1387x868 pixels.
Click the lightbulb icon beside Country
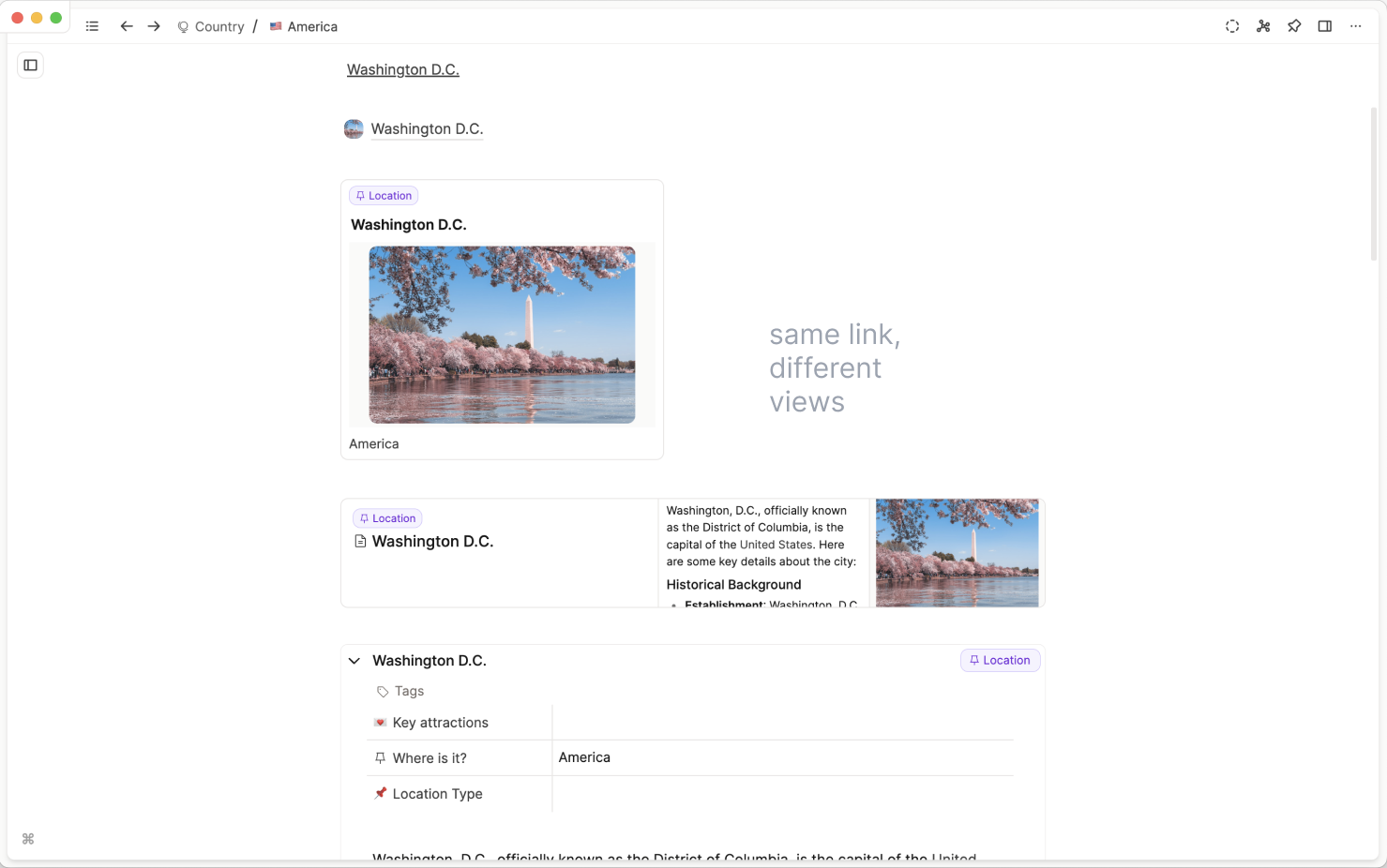183,27
